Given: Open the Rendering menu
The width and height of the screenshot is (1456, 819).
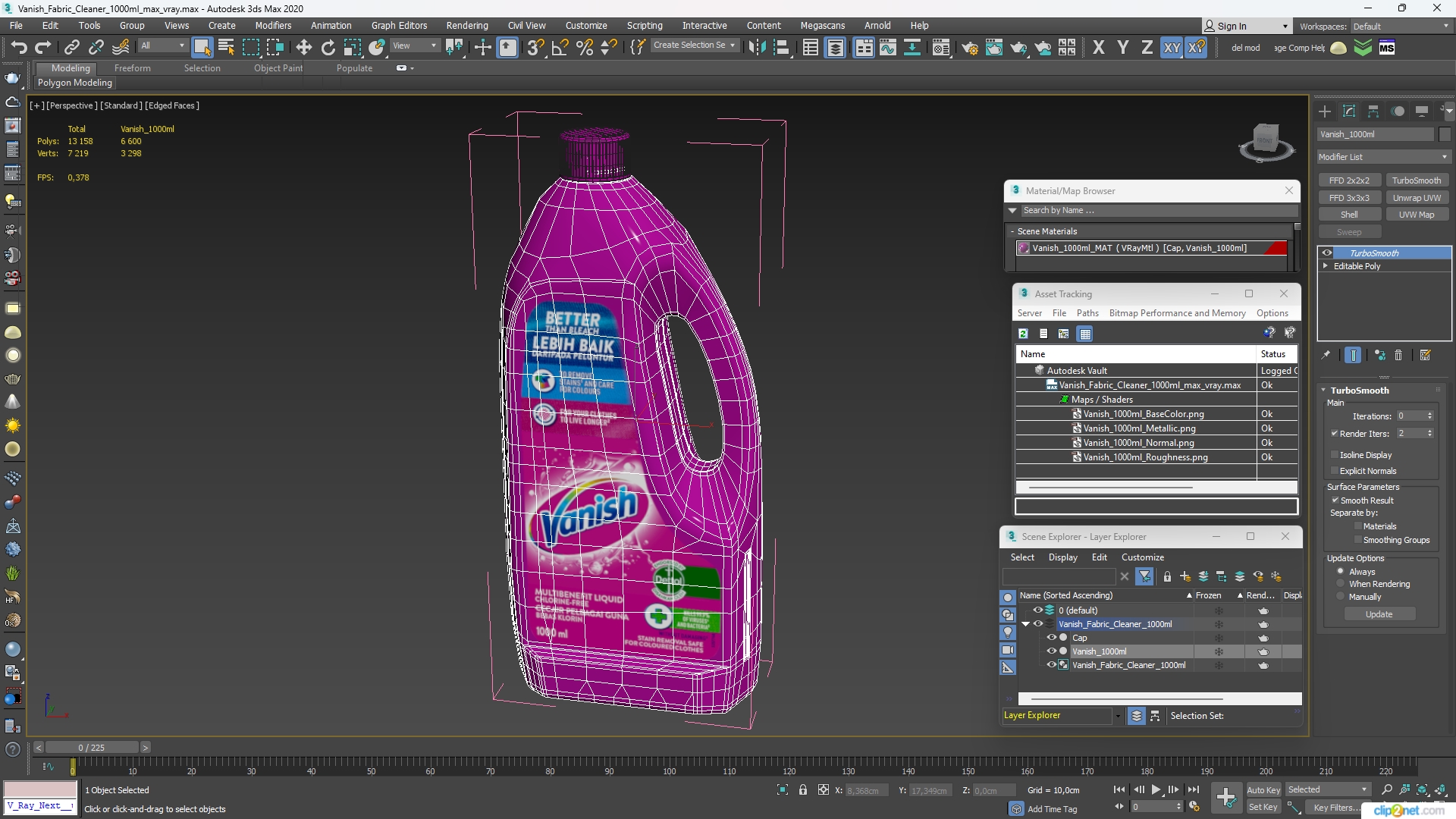Looking at the screenshot, I should tap(467, 26).
